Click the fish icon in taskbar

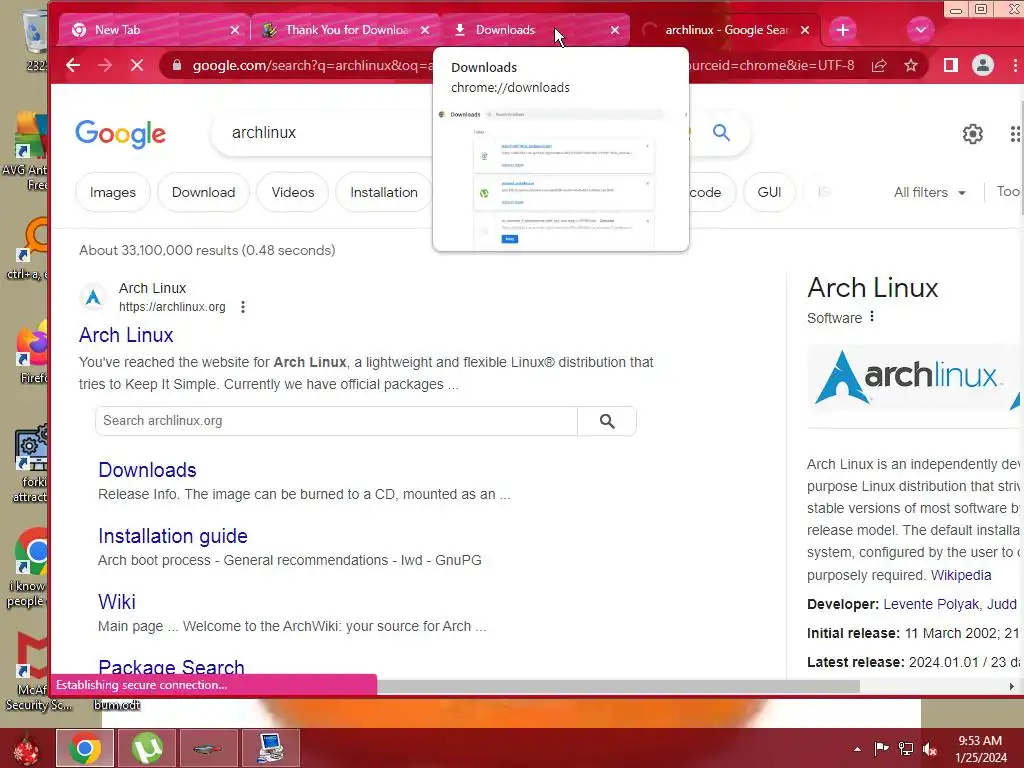click(x=209, y=748)
